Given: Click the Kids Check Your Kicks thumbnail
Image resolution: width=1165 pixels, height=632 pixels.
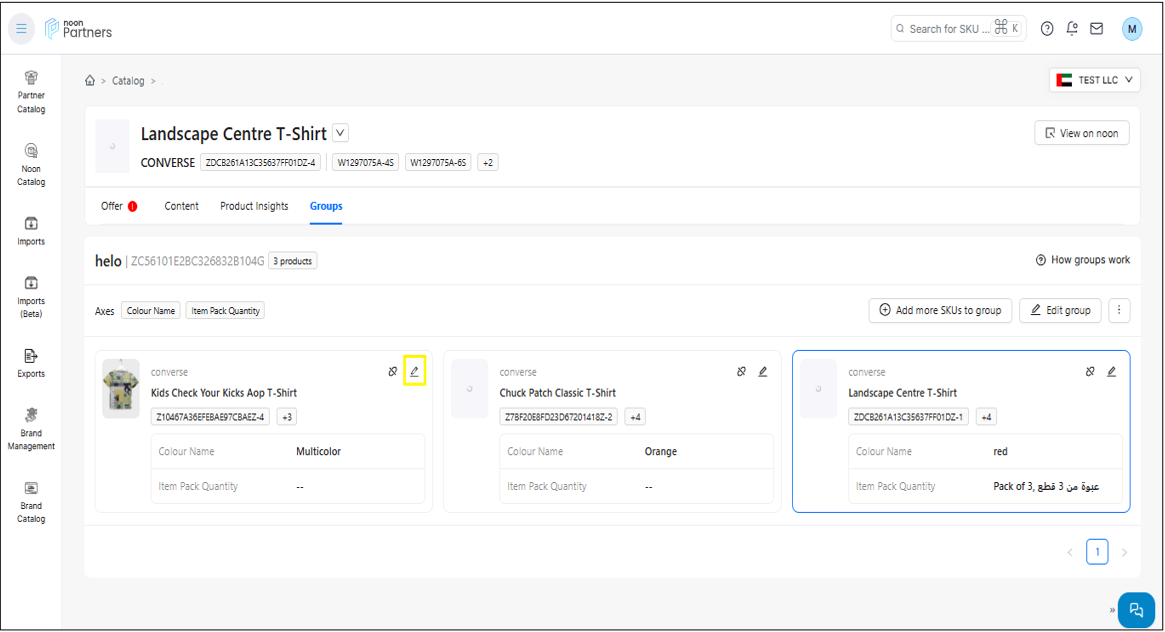Looking at the screenshot, I should tap(121, 388).
